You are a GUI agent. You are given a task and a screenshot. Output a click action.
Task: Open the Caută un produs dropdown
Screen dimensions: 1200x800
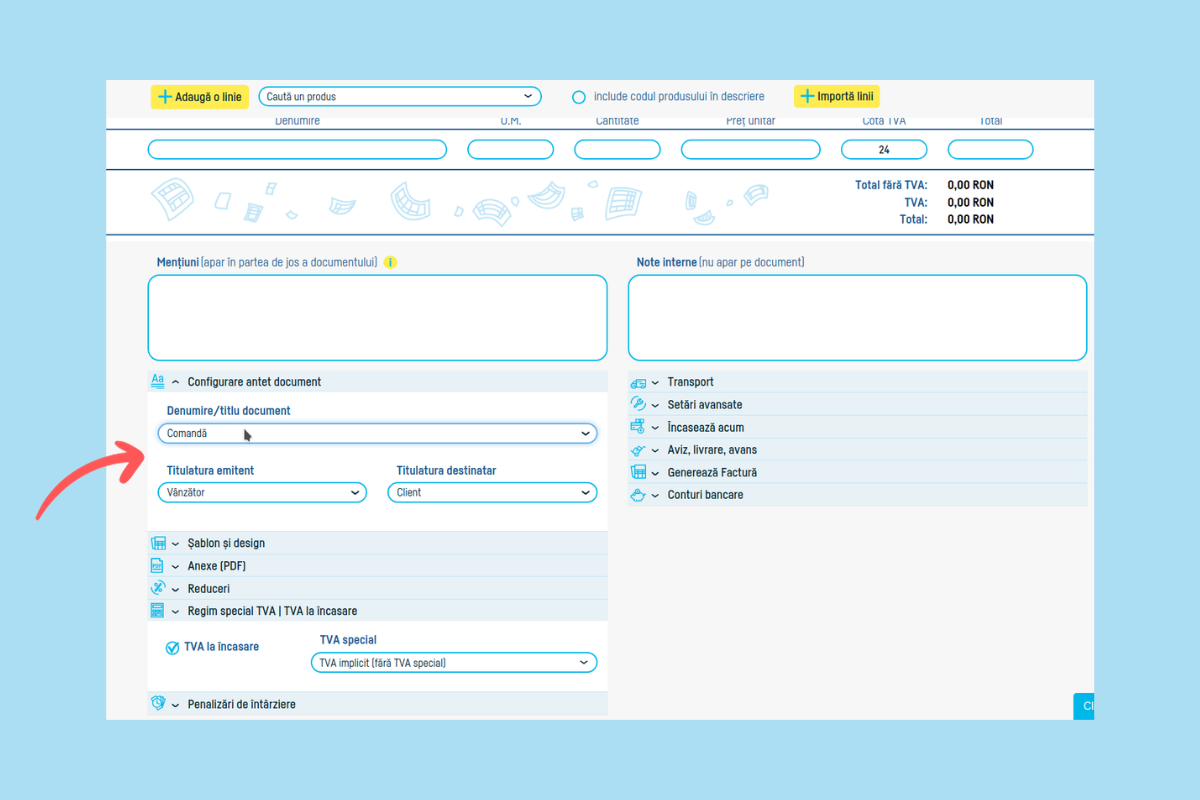click(x=399, y=97)
